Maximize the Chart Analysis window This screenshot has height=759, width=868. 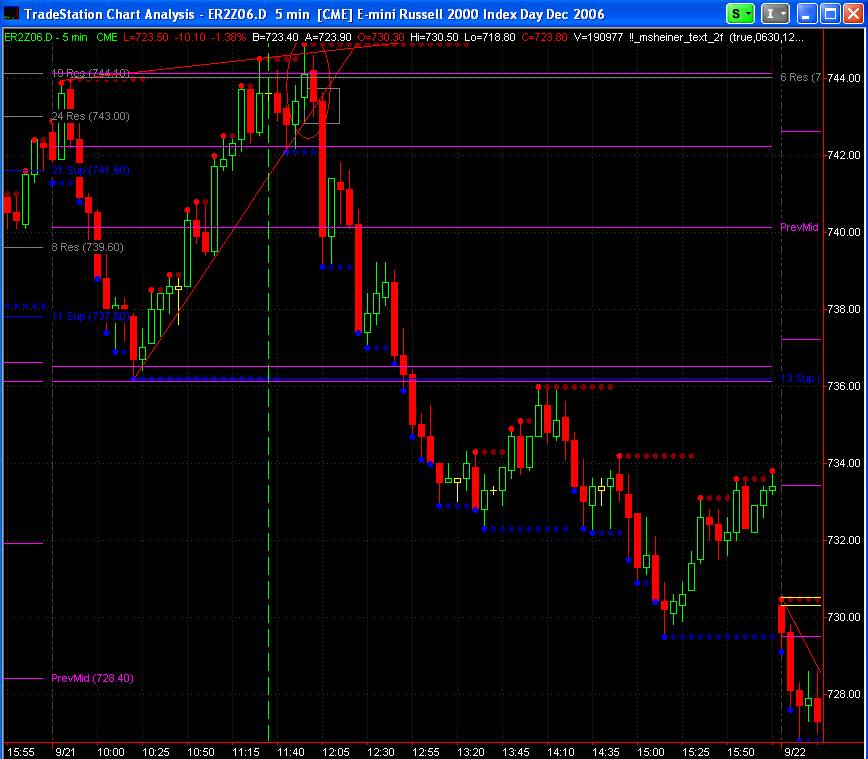click(x=830, y=13)
